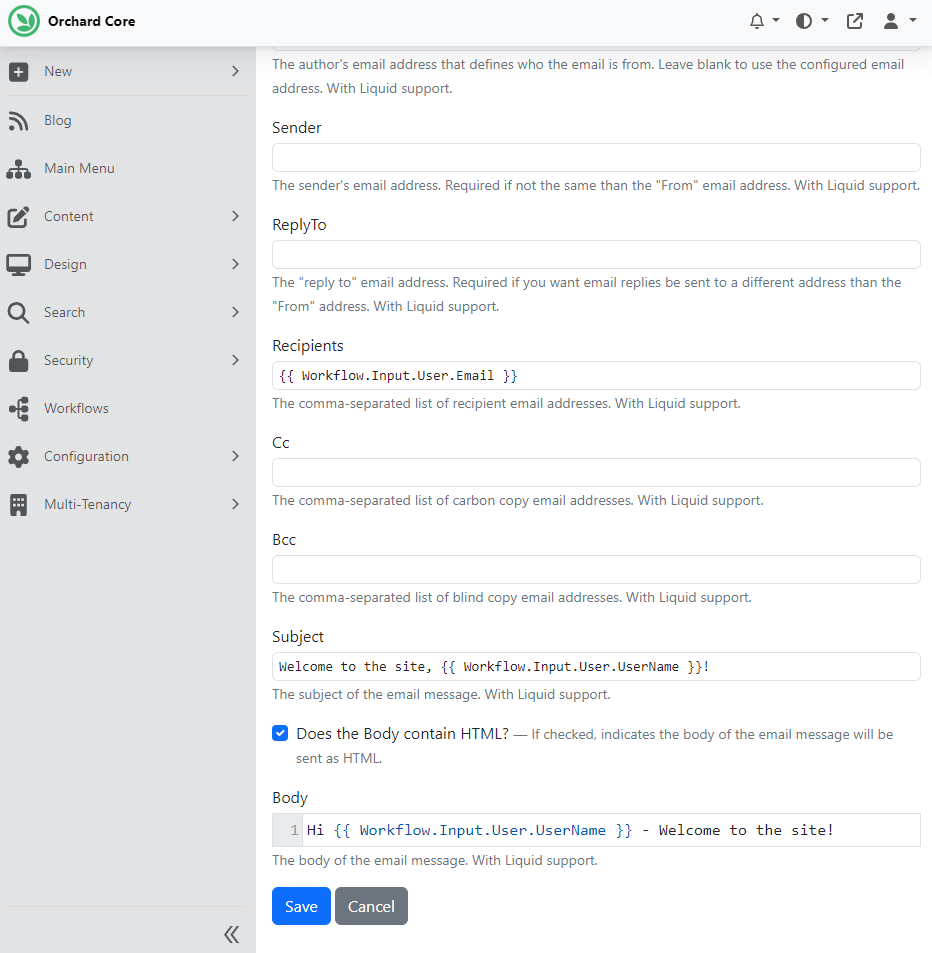
Task: Click the ReplyTo field label
Action: pyautogui.click(x=299, y=225)
